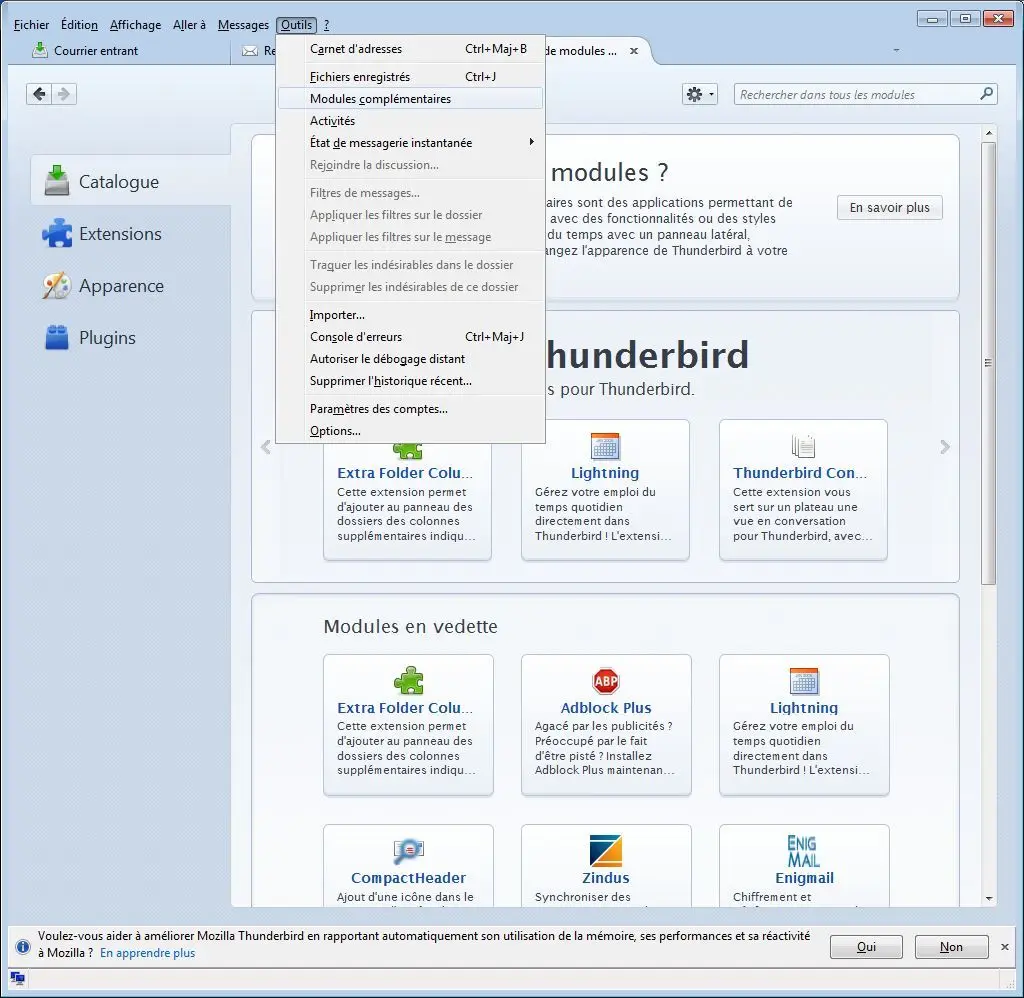
Task: Click Non in the notification bar
Action: [951, 946]
